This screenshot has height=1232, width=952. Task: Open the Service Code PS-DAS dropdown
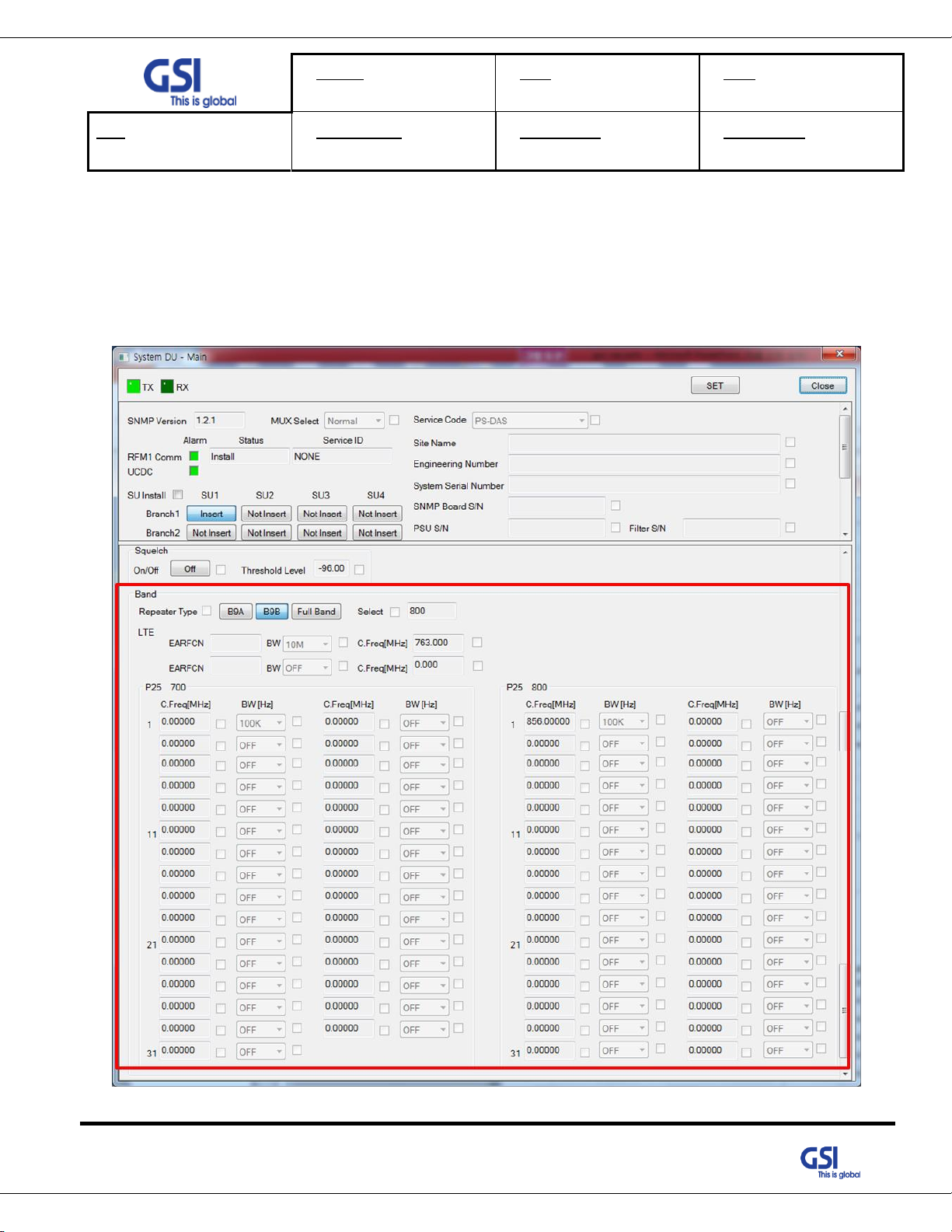(530, 421)
